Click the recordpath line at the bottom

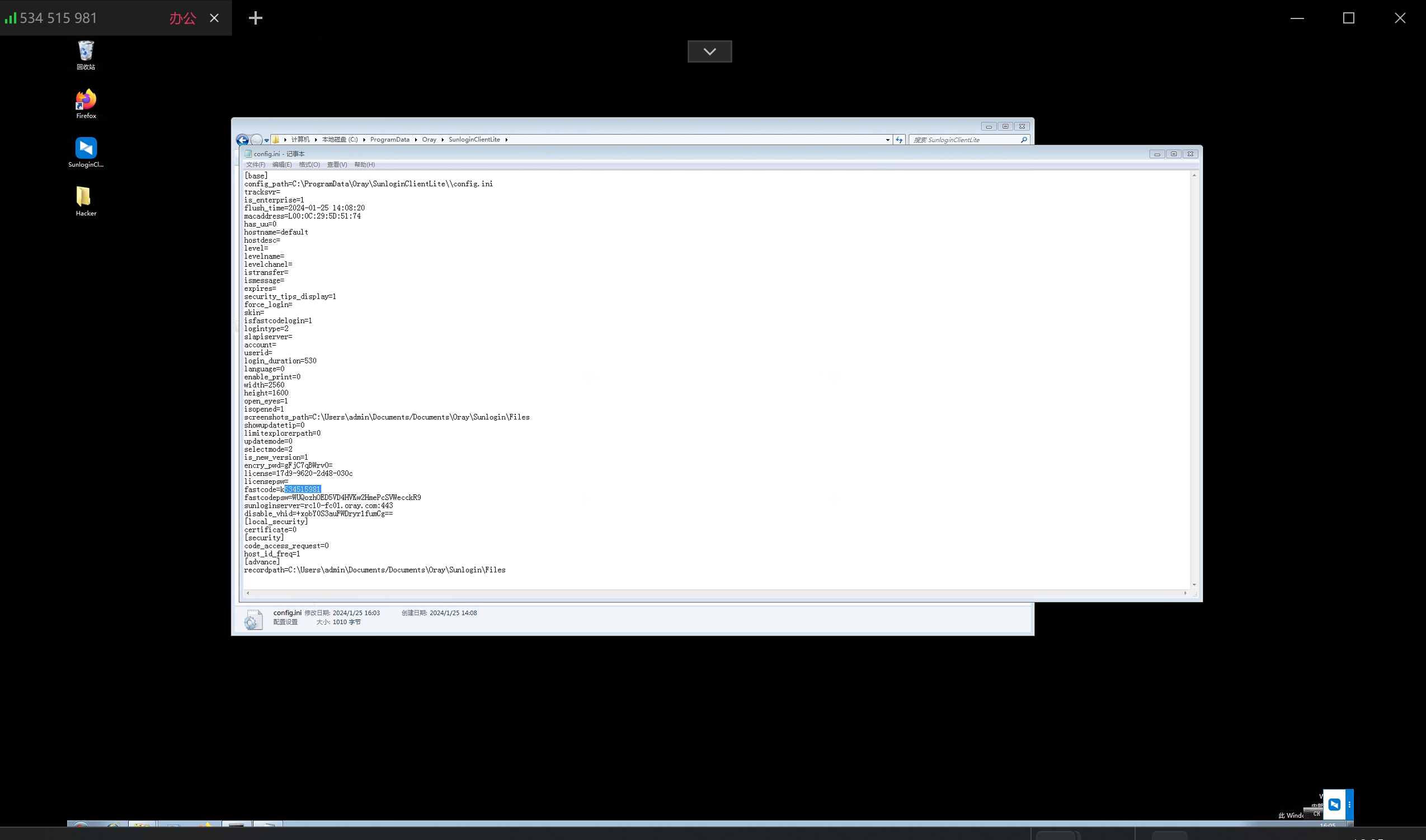375,570
